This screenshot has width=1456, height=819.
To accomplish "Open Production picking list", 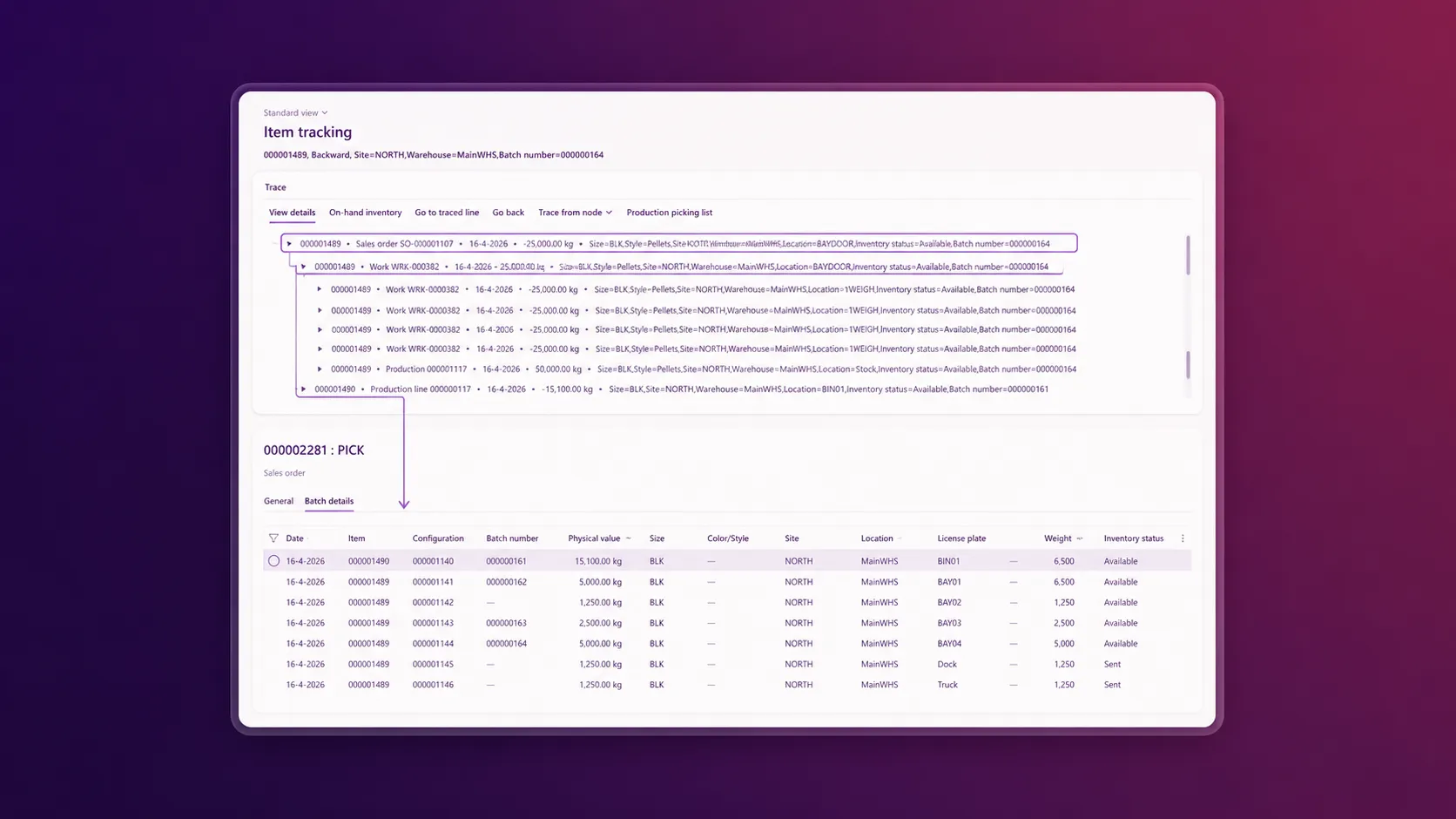I will click(x=669, y=213).
